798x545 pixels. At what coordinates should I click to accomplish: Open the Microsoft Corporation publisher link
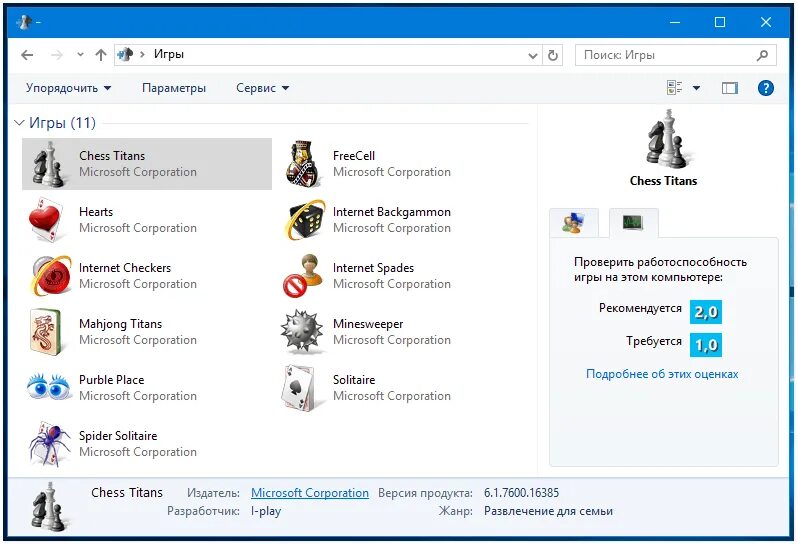coord(310,493)
